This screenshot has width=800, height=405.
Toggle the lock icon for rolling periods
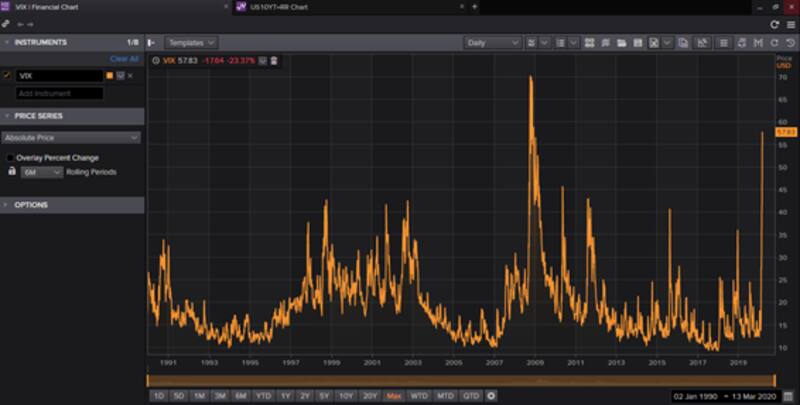tap(12, 172)
